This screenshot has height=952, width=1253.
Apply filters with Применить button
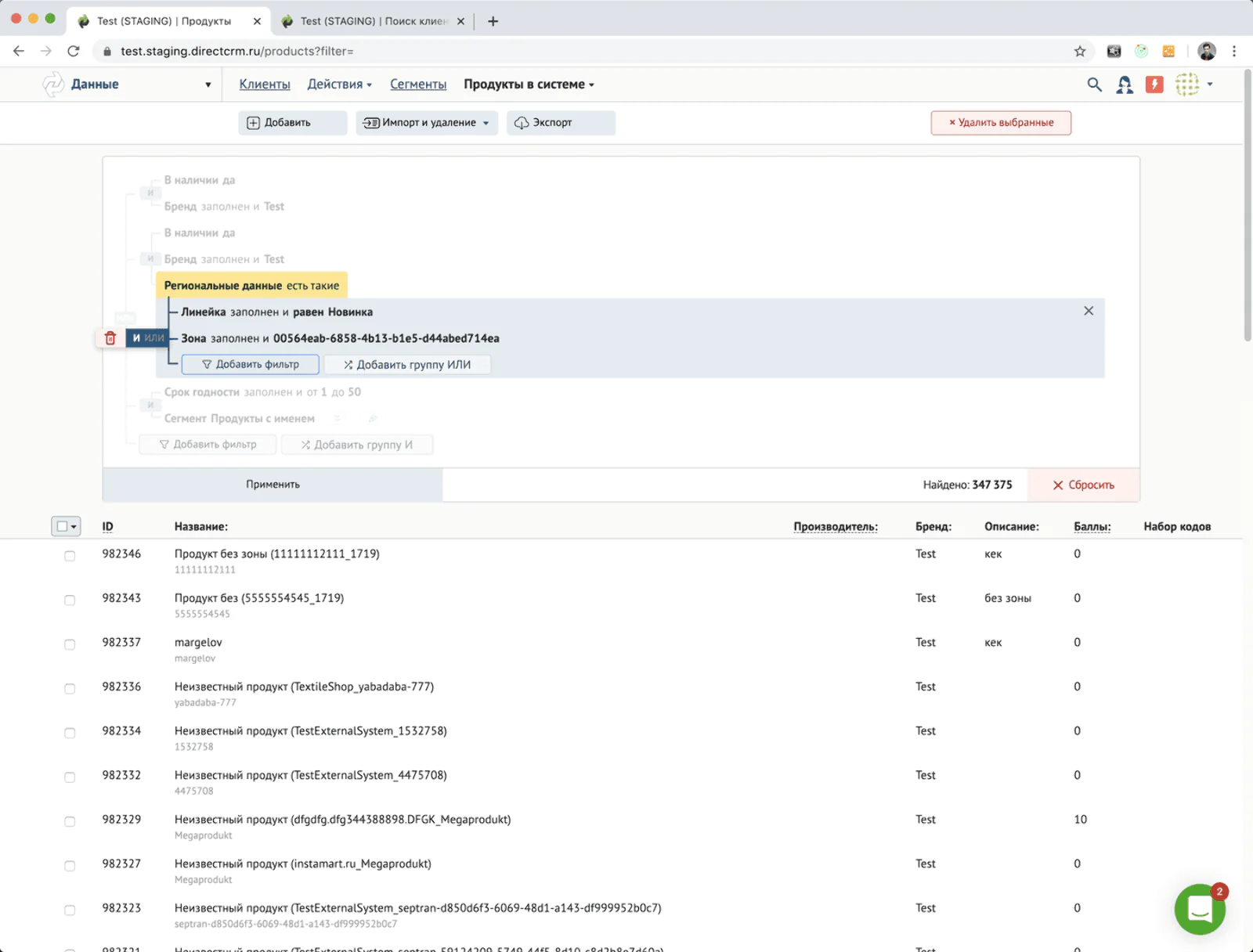click(x=273, y=485)
